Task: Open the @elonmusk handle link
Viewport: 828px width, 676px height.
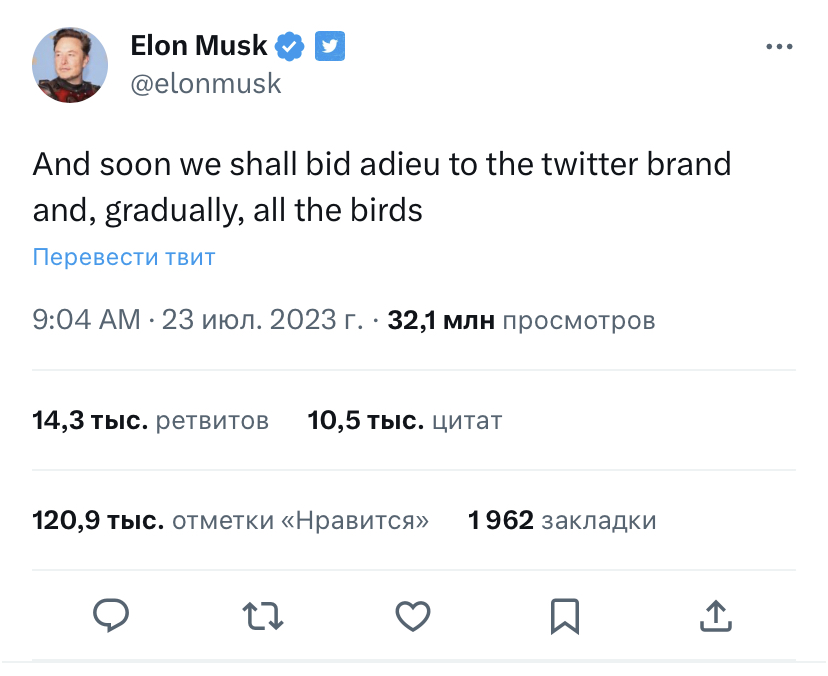Action: tap(206, 84)
